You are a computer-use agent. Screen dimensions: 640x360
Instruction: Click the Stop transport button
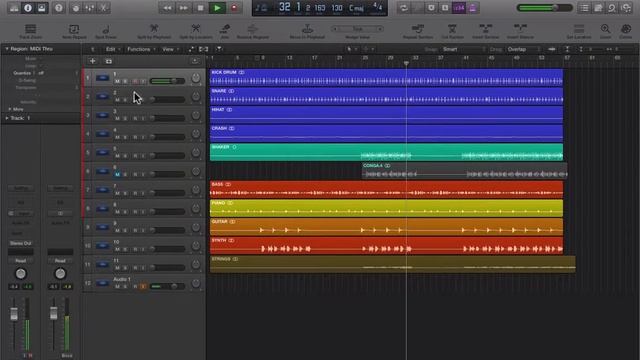click(x=200, y=8)
